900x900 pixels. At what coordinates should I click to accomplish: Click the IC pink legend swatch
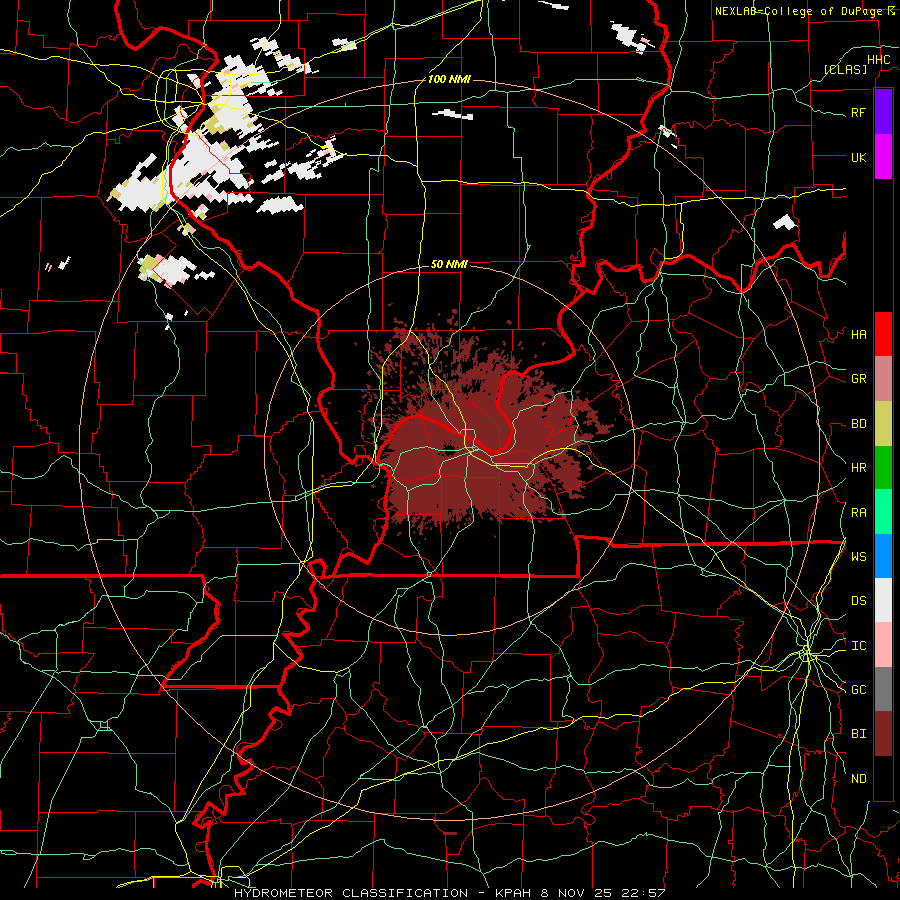(x=883, y=645)
